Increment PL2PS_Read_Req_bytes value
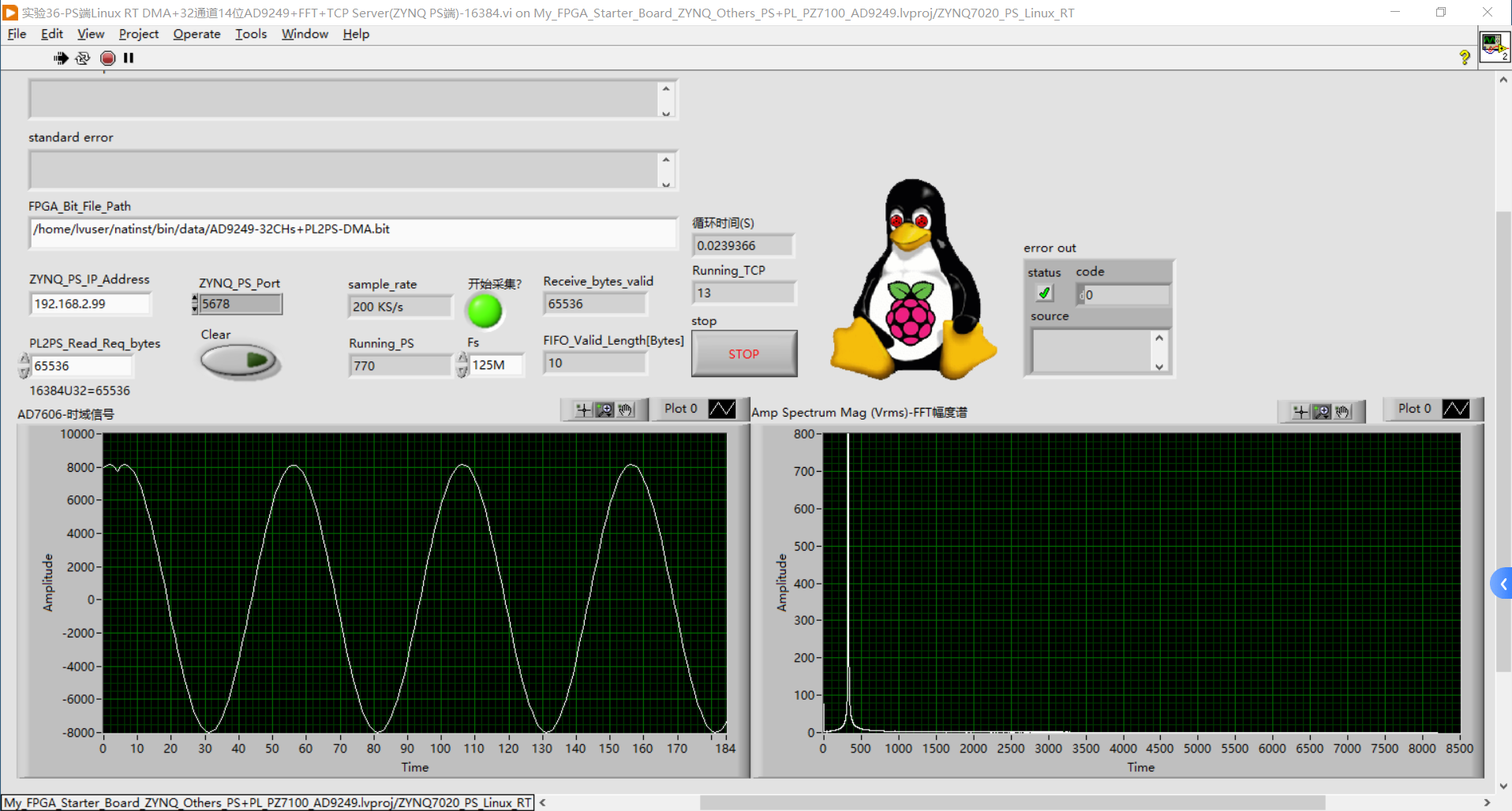1512x811 pixels. (24, 360)
